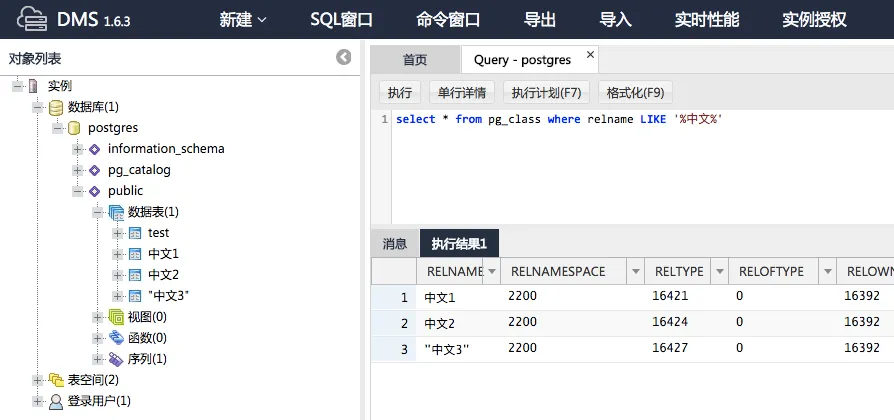Open the 新建 dropdown menu
The height and width of the screenshot is (420, 894).
pos(243,20)
